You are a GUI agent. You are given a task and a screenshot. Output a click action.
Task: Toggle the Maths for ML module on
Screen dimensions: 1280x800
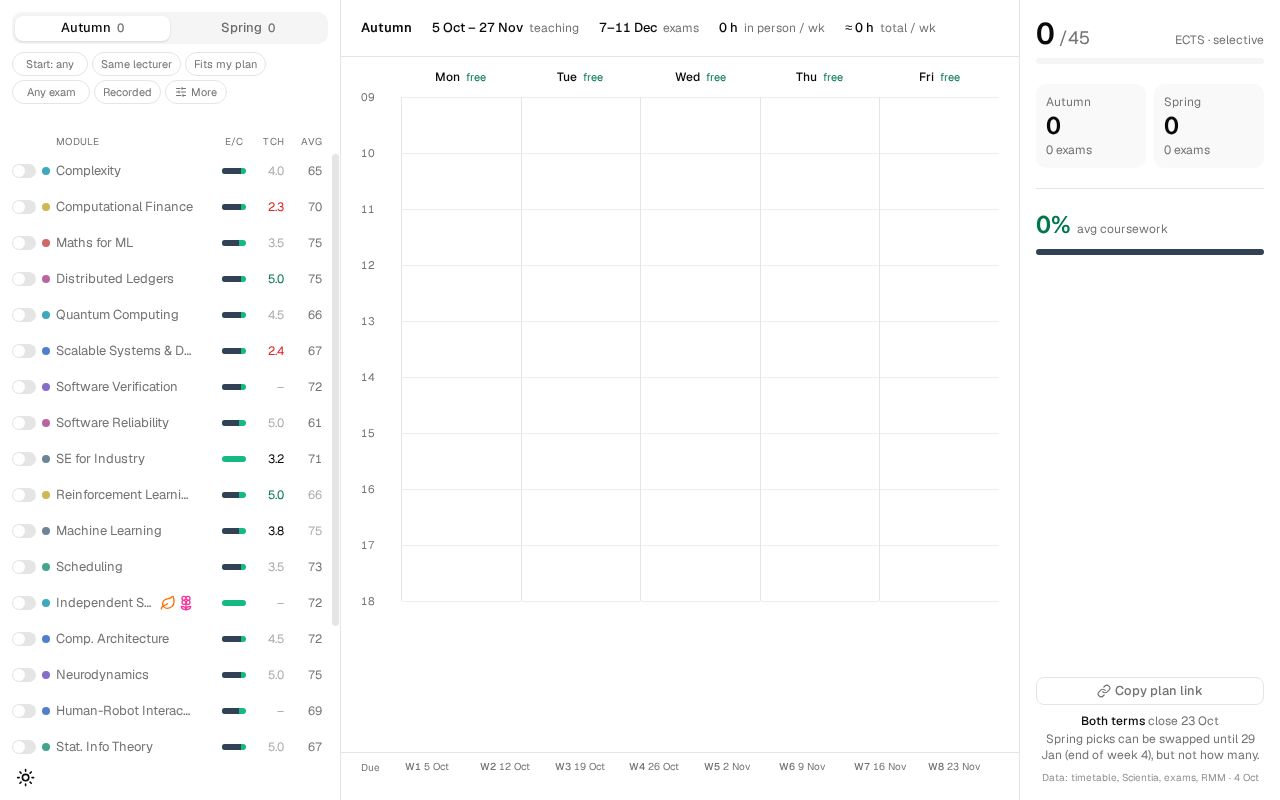point(24,243)
